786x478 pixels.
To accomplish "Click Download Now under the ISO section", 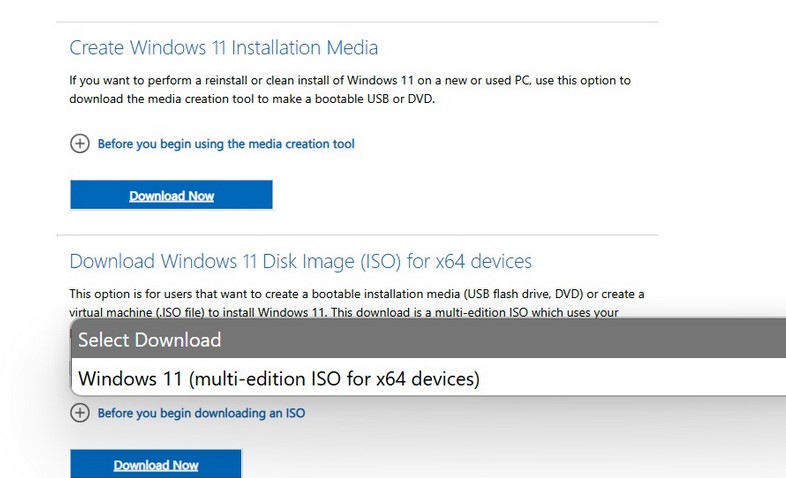I will click(156, 464).
